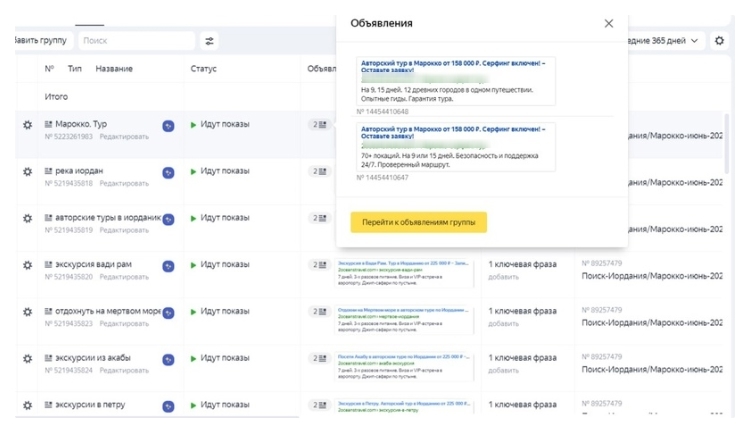Click the № column header

coord(49,69)
